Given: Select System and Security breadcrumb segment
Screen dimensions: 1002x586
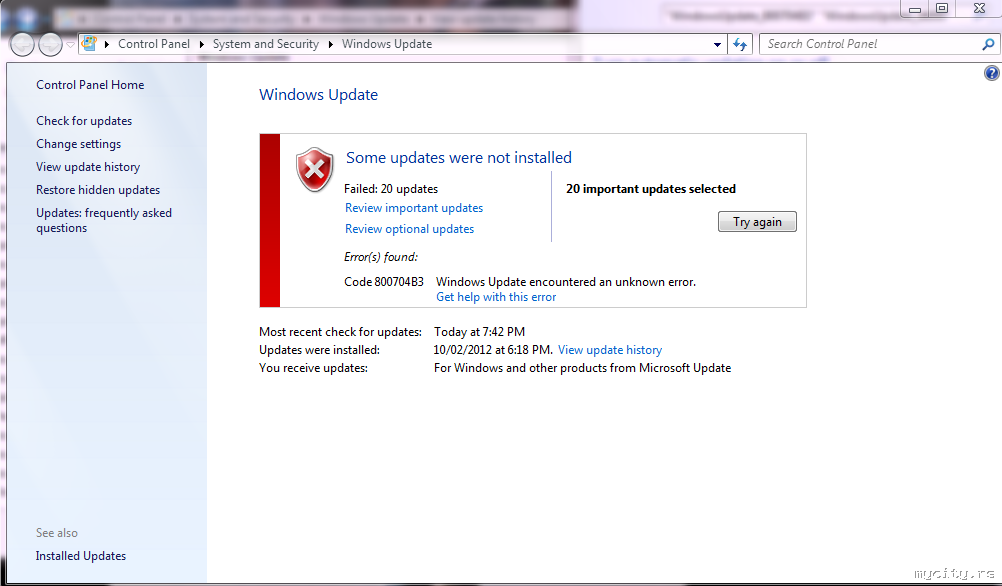Looking at the screenshot, I should (266, 44).
